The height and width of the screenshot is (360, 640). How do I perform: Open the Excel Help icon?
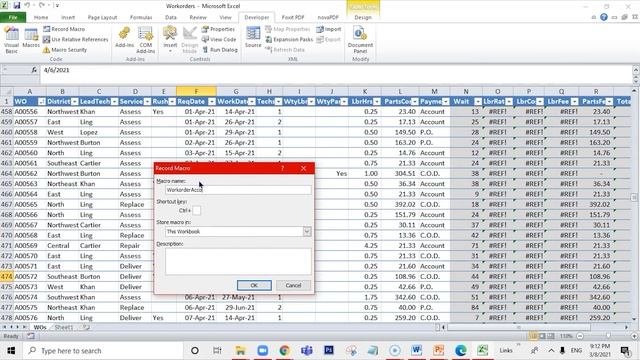(x=604, y=17)
